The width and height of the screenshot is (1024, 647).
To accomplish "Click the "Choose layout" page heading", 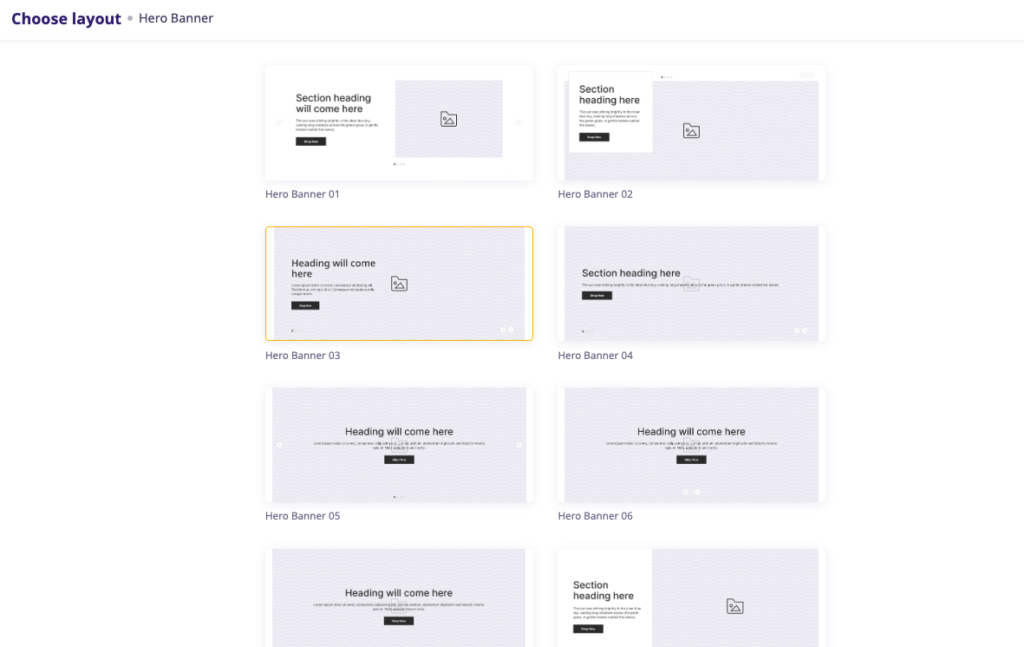I will coord(66,19).
